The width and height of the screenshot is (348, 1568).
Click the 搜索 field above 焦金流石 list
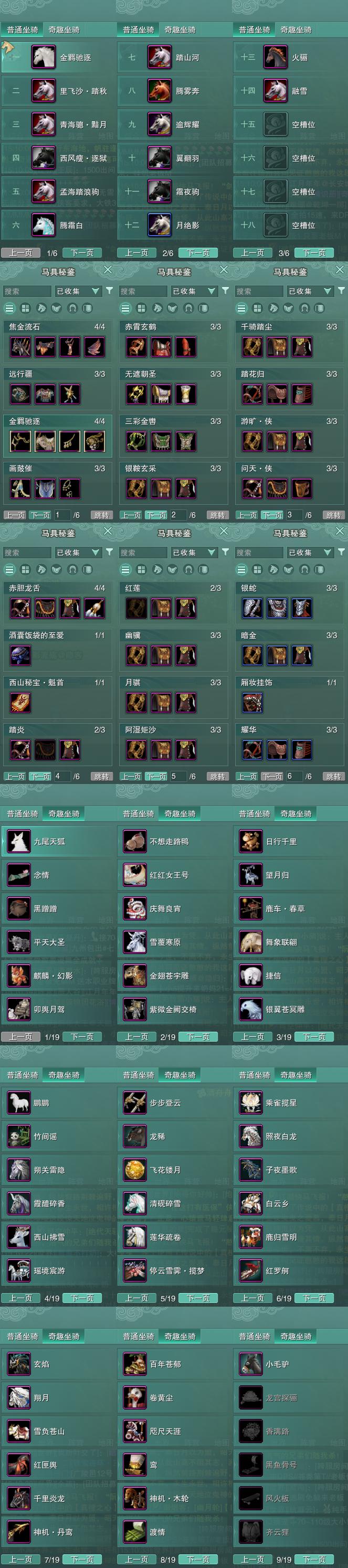point(26,291)
